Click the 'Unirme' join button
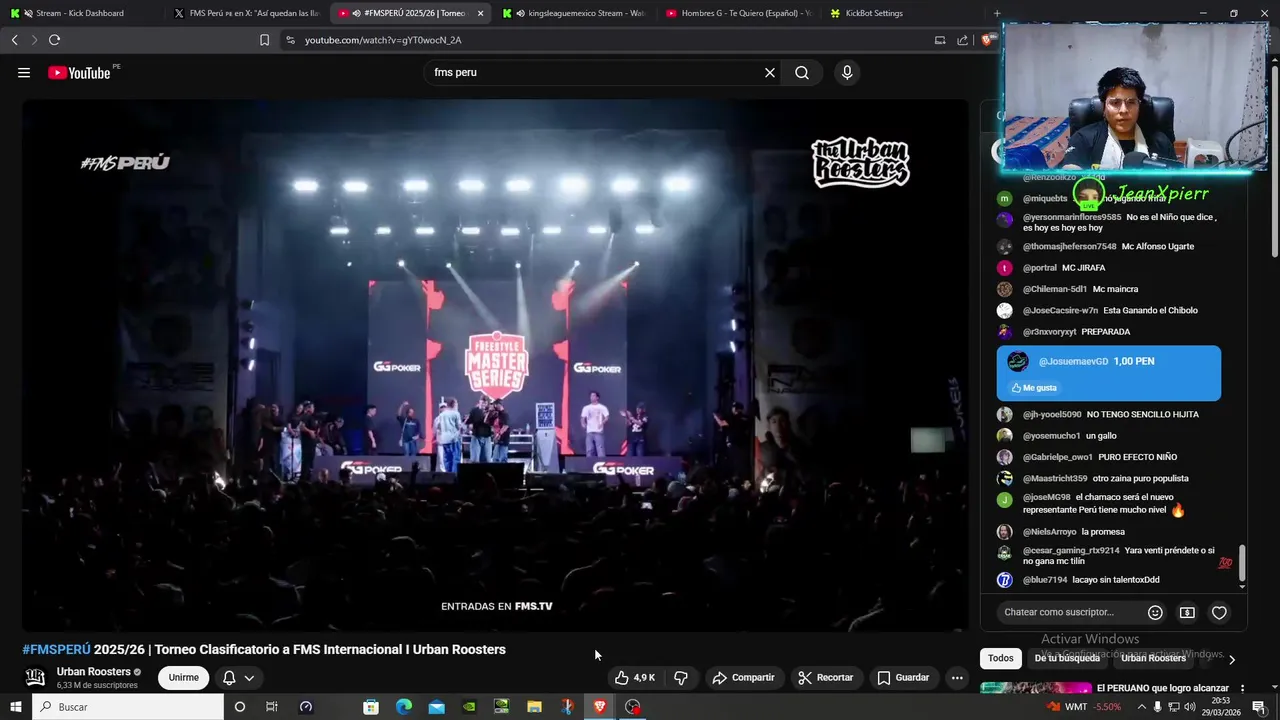This screenshot has height=720, width=1280. tap(183, 678)
